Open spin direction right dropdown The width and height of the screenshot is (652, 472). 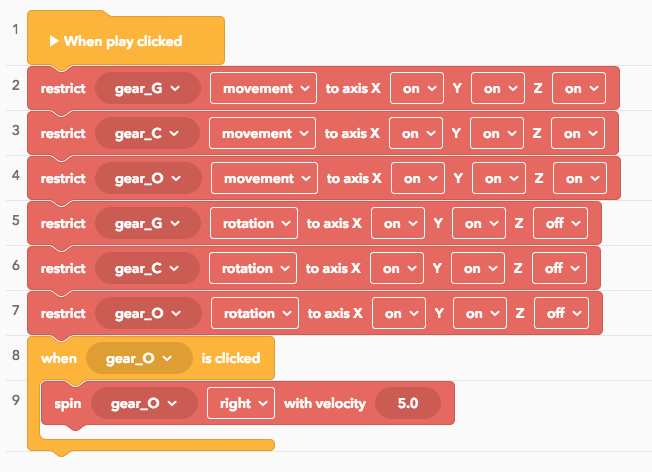[241, 403]
